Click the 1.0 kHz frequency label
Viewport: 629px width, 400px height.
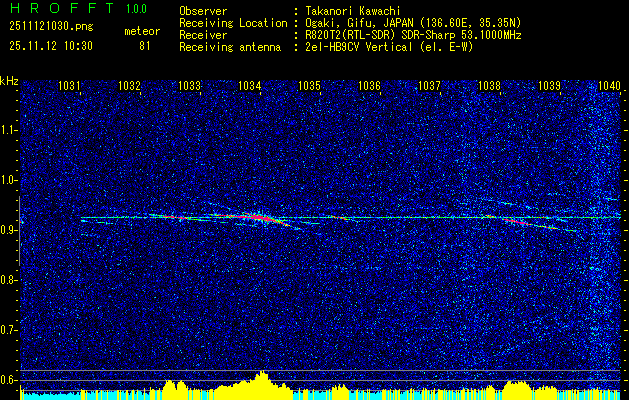coord(9,180)
